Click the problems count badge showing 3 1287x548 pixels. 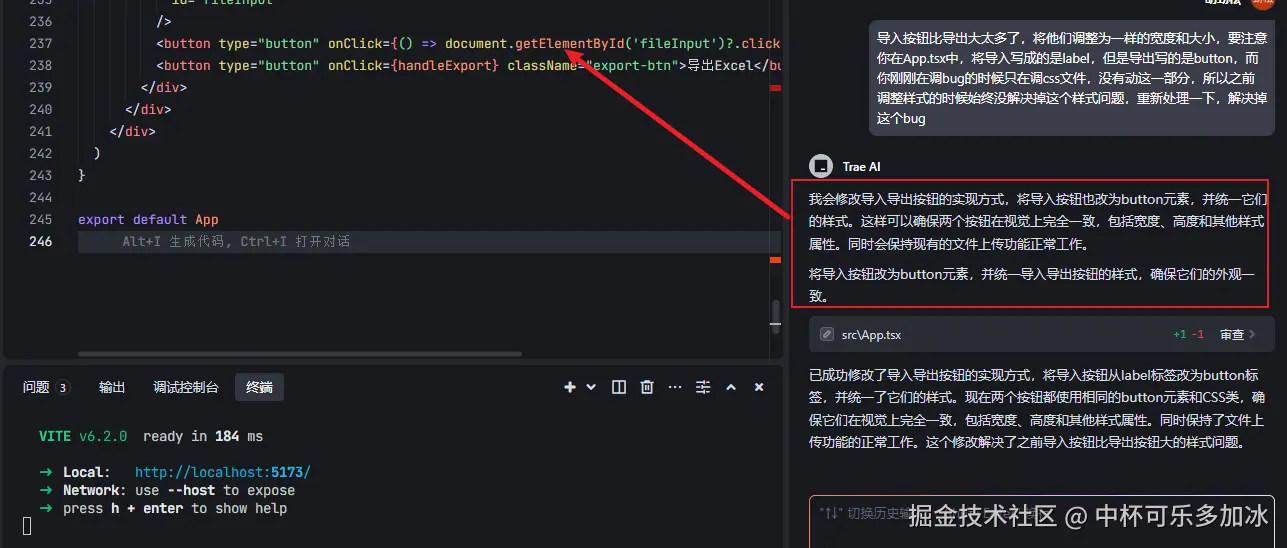(62, 387)
